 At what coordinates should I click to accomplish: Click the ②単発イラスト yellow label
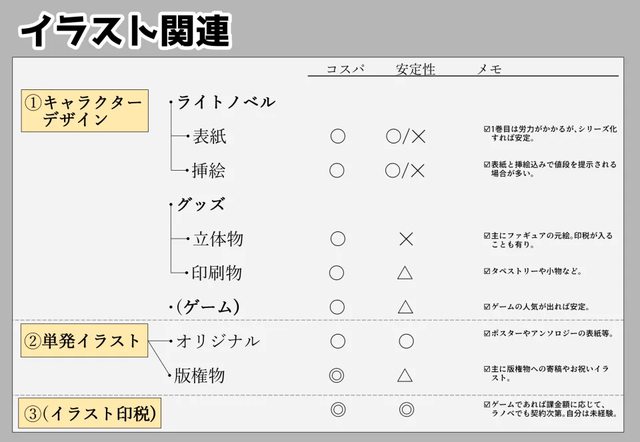[x=84, y=341]
